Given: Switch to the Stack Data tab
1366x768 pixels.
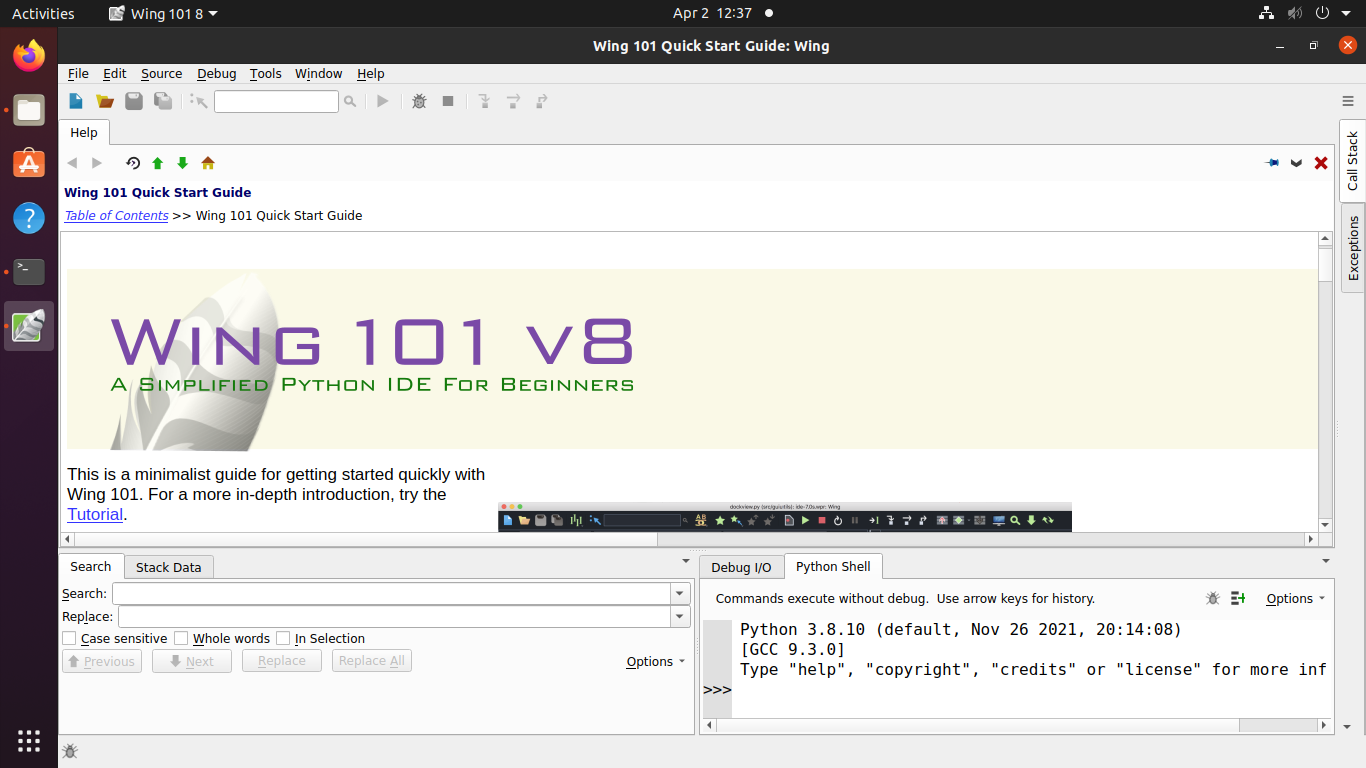Looking at the screenshot, I should [168, 567].
